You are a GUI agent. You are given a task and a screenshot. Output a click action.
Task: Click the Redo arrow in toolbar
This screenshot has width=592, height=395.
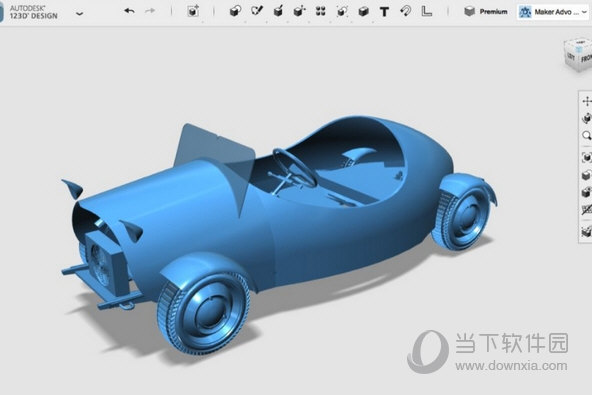[x=150, y=11]
